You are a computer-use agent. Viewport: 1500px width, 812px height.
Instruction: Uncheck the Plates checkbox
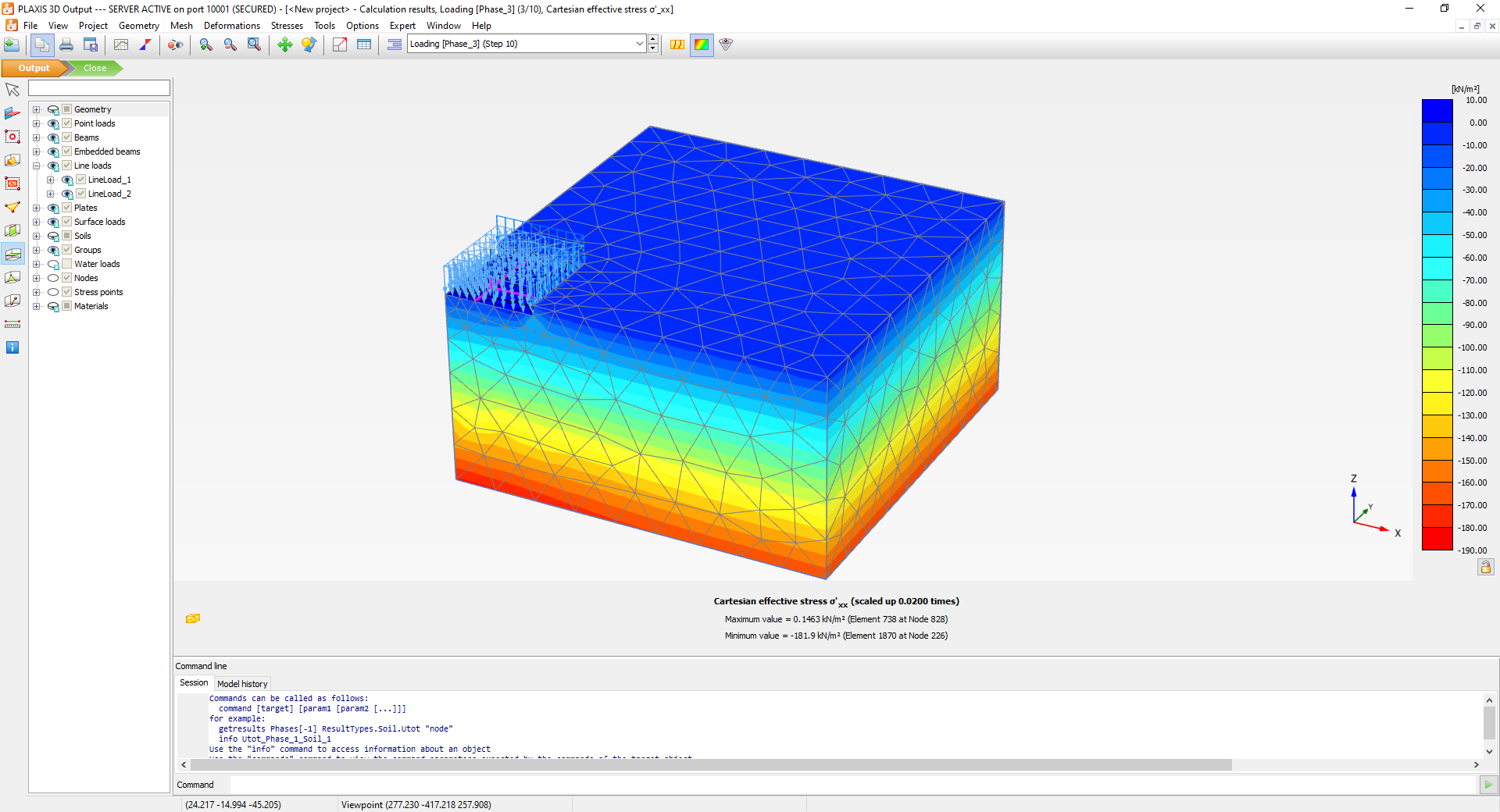click(x=67, y=208)
